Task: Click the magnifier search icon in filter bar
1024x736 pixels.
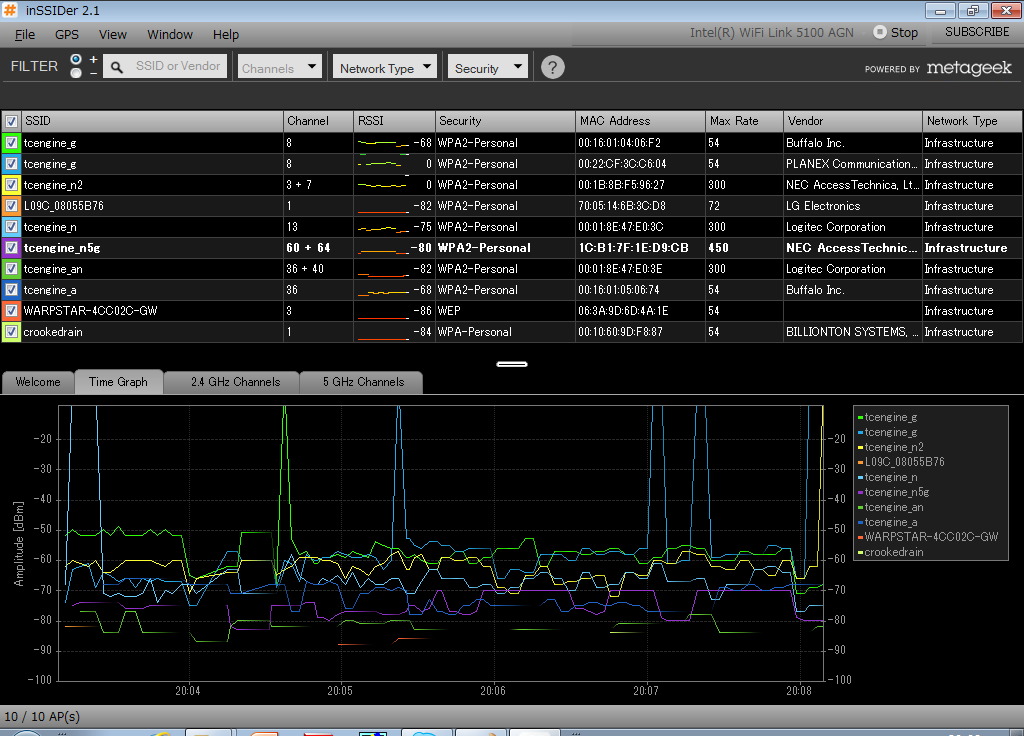Action: click(x=117, y=67)
